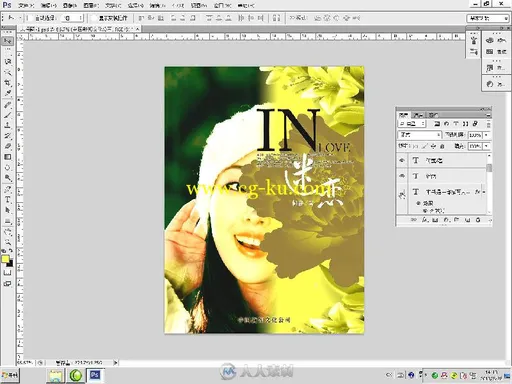
Task: Open the workspace switcher dropdown
Action: (x=487, y=18)
